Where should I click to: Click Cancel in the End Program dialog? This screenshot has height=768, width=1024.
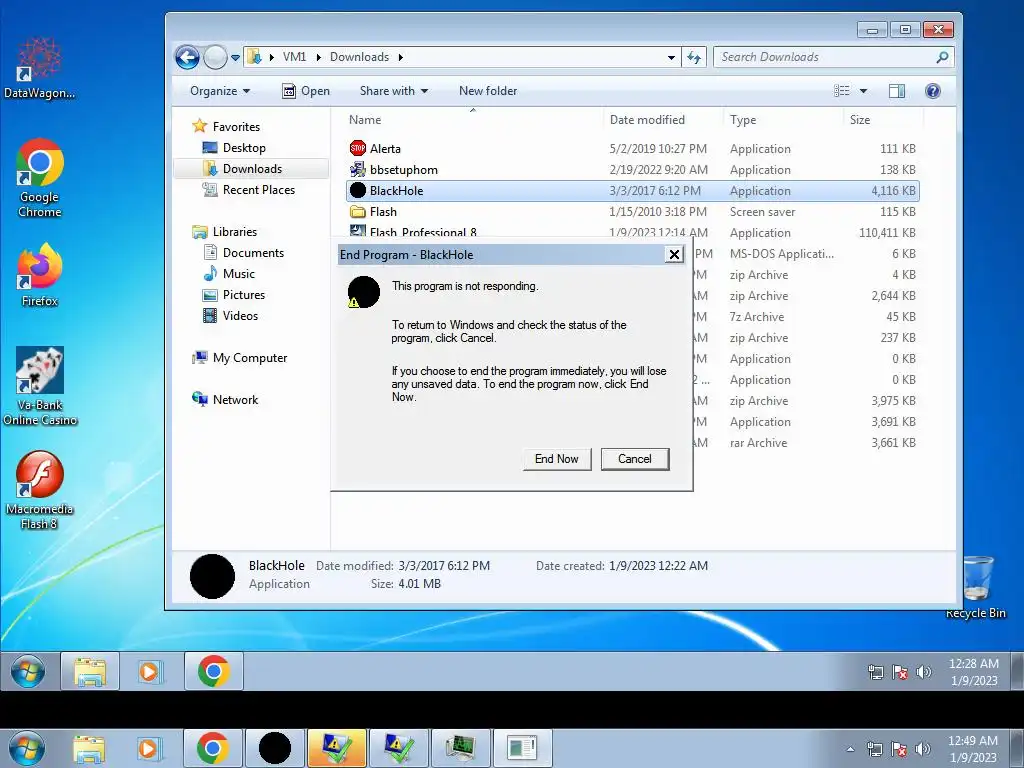click(x=635, y=459)
